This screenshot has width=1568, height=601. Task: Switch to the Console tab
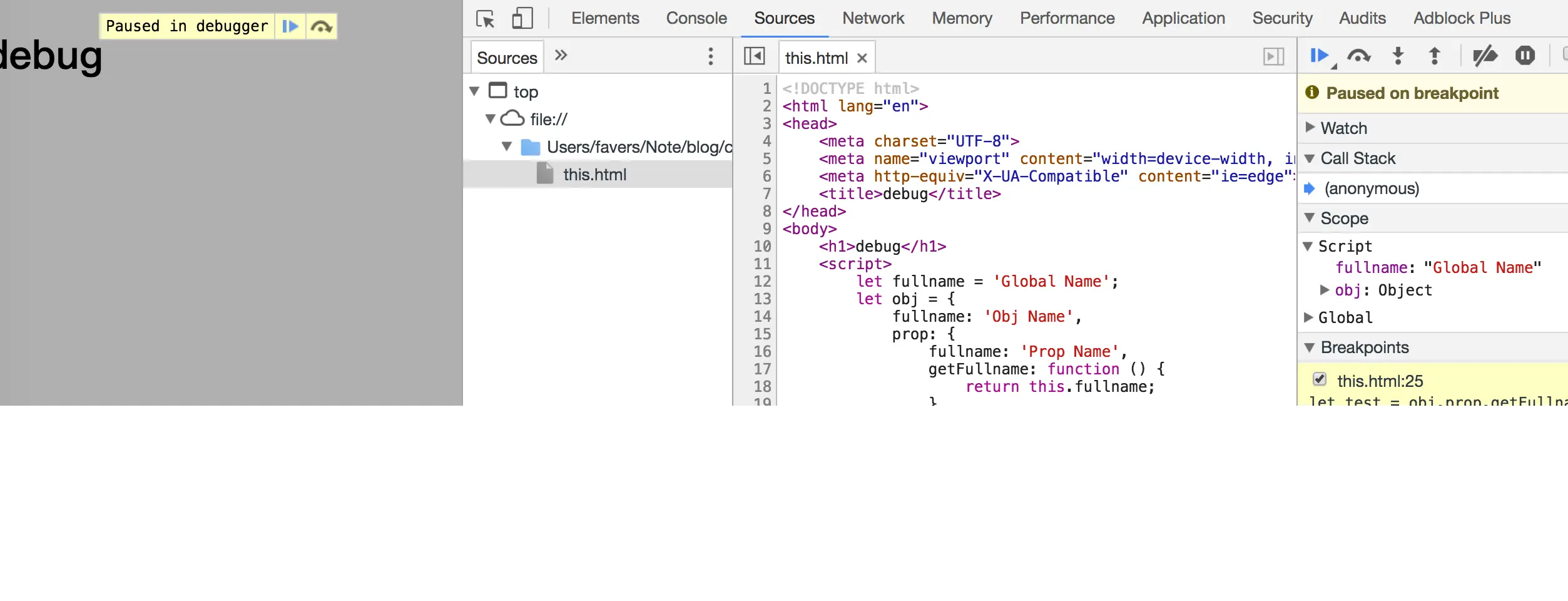pos(696,18)
